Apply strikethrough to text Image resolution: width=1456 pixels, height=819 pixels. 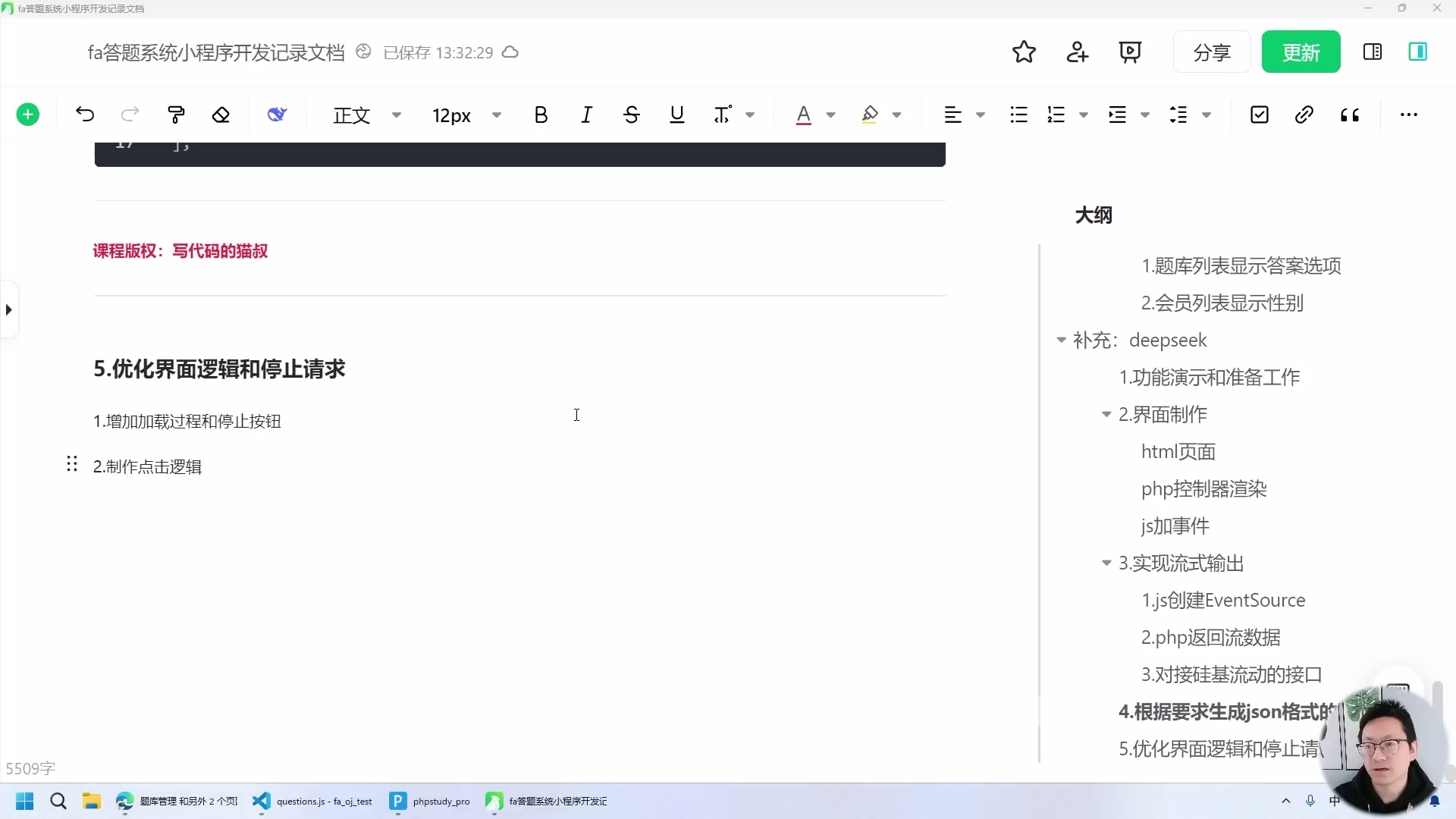point(632,115)
